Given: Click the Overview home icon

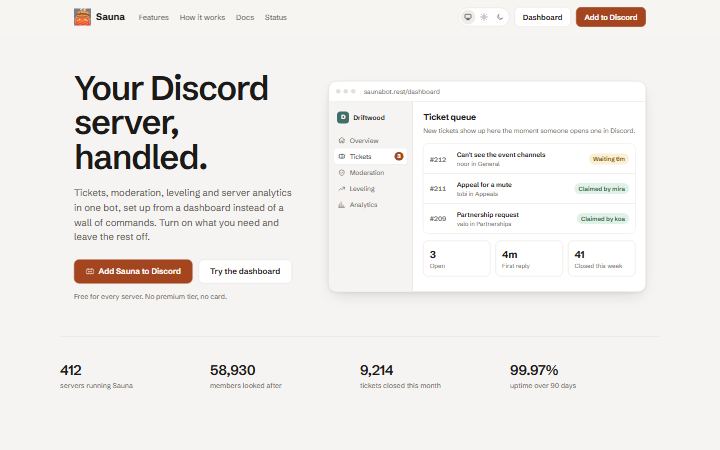Looking at the screenshot, I should pos(342,141).
